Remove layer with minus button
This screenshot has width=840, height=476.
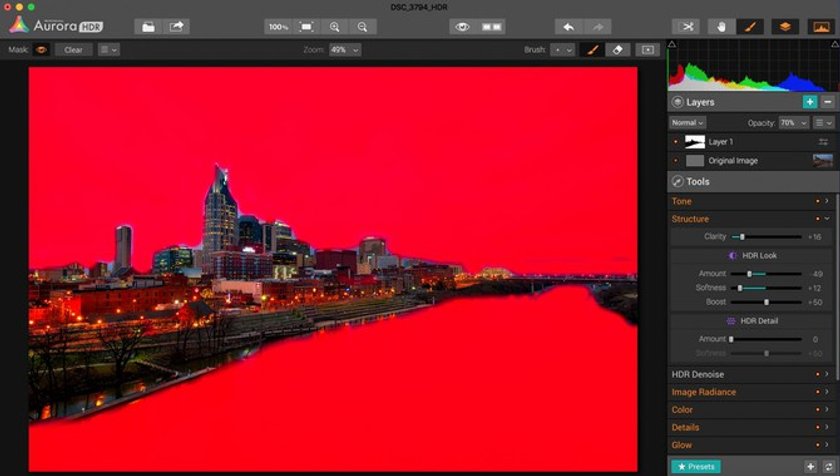click(828, 102)
